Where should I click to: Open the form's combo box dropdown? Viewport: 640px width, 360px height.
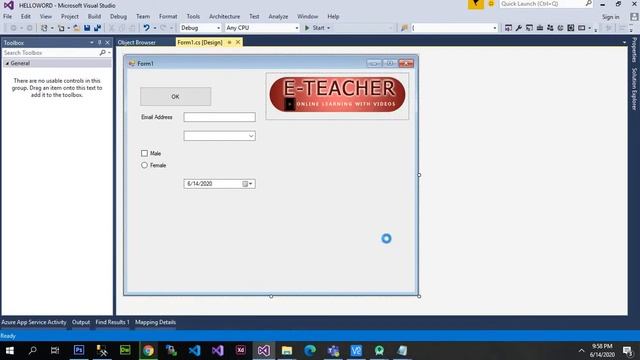coord(251,136)
